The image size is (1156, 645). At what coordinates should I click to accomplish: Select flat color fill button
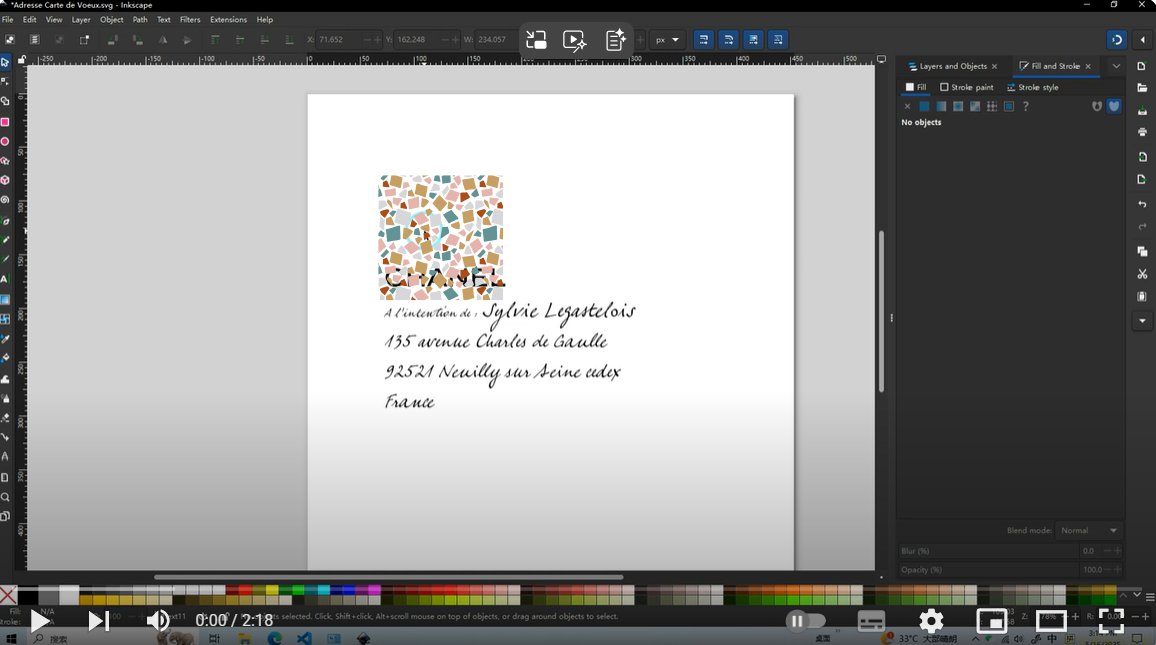click(924, 106)
